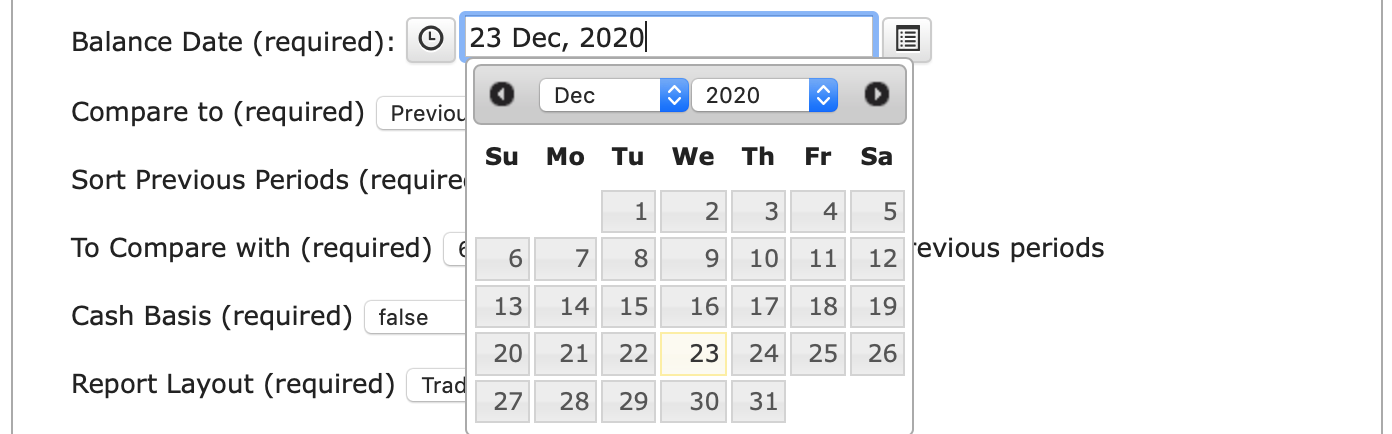This screenshot has height=434, width=1392.
Task: Choose December 31 in the date picker
Action: click(758, 401)
